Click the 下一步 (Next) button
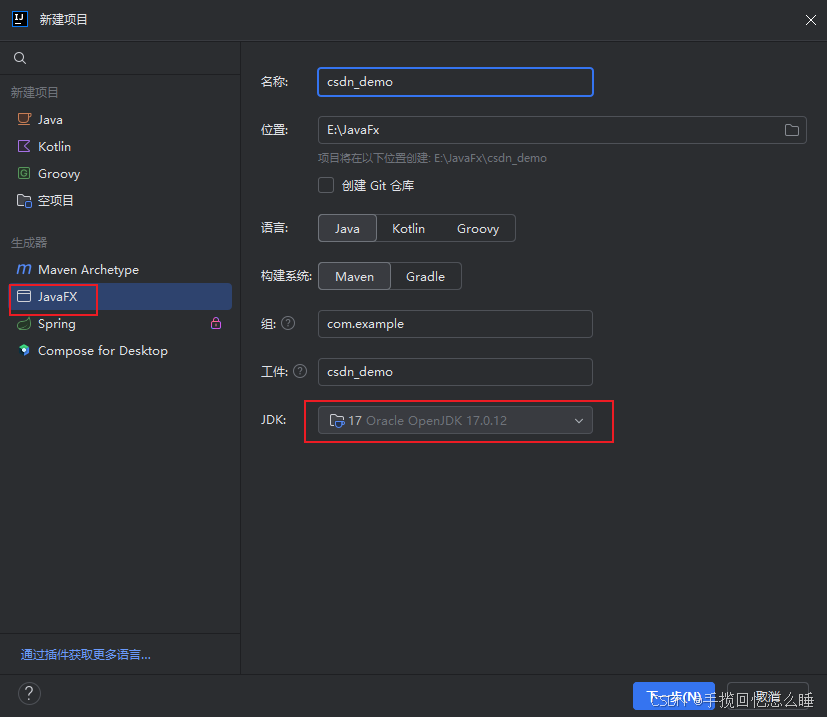827x717 pixels. coord(673,696)
